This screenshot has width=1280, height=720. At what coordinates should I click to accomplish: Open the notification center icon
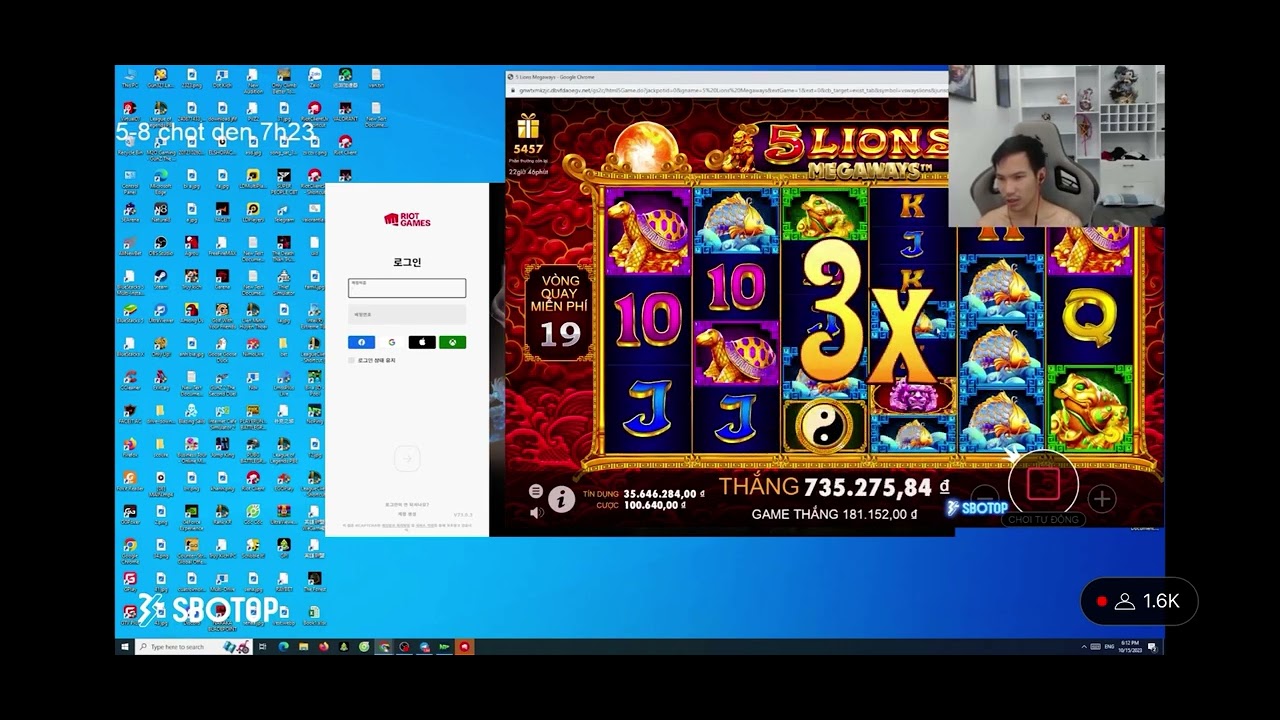[x=1153, y=647]
